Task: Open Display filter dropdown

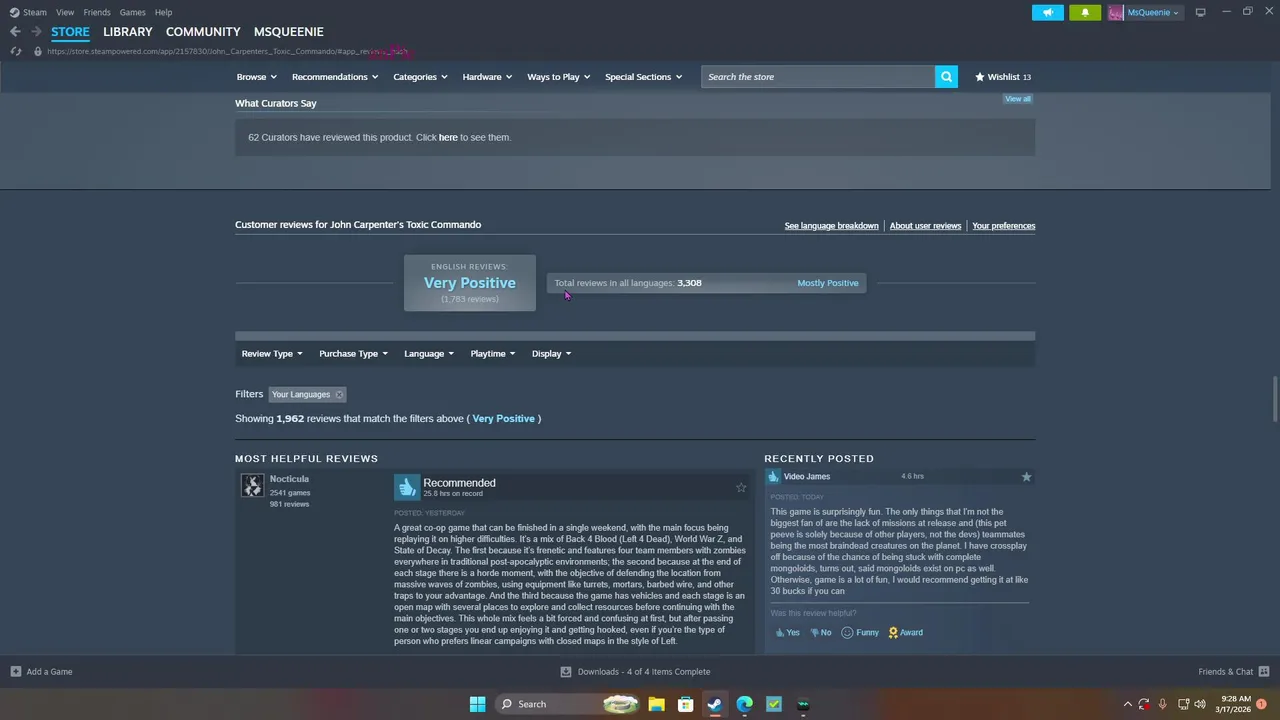Action: click(551, 354)
